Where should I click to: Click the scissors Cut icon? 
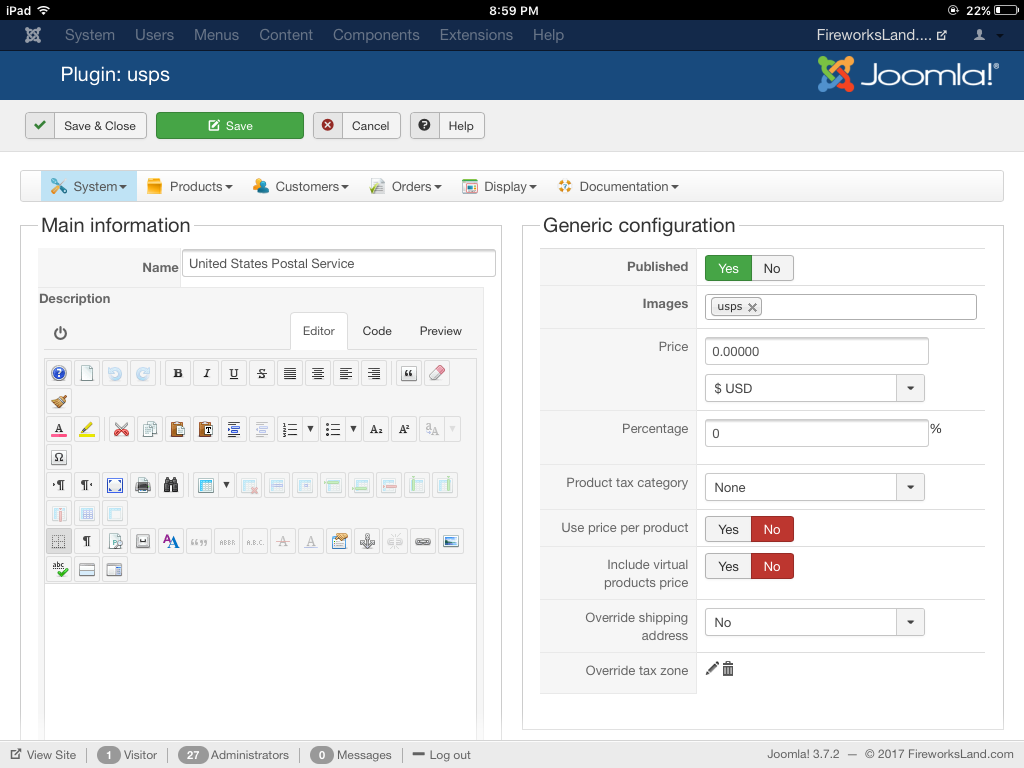click(121, 430)
